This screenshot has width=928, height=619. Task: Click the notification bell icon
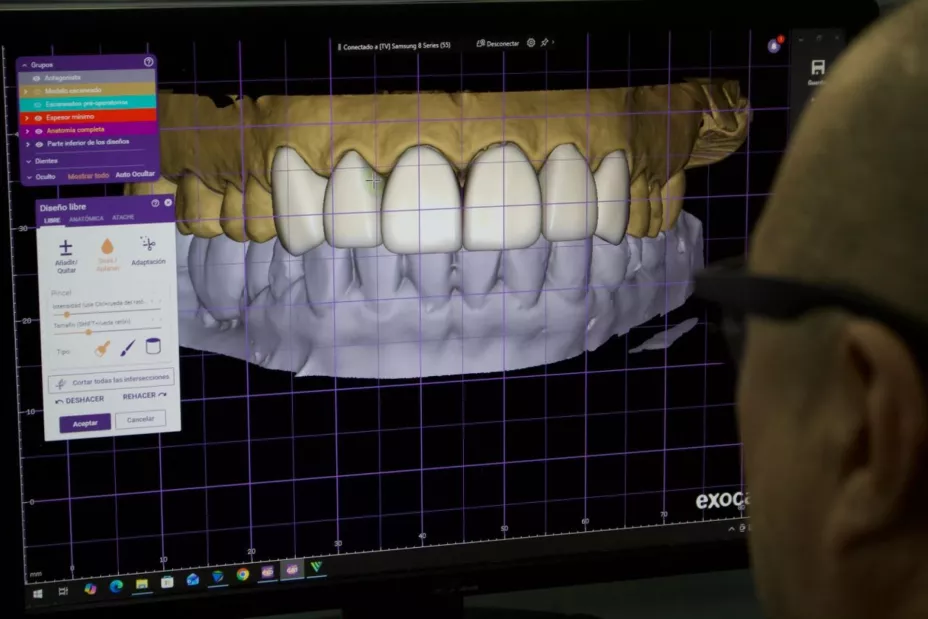774,45
